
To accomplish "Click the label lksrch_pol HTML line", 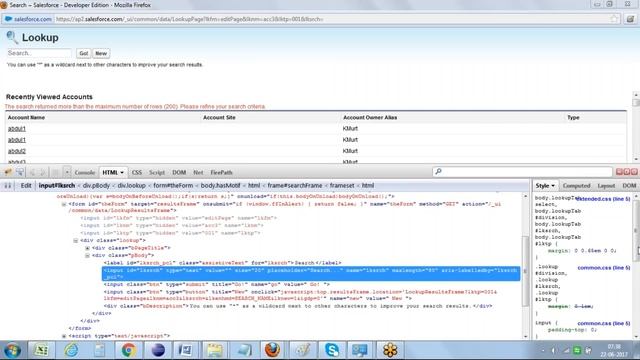I will point(222,263).
